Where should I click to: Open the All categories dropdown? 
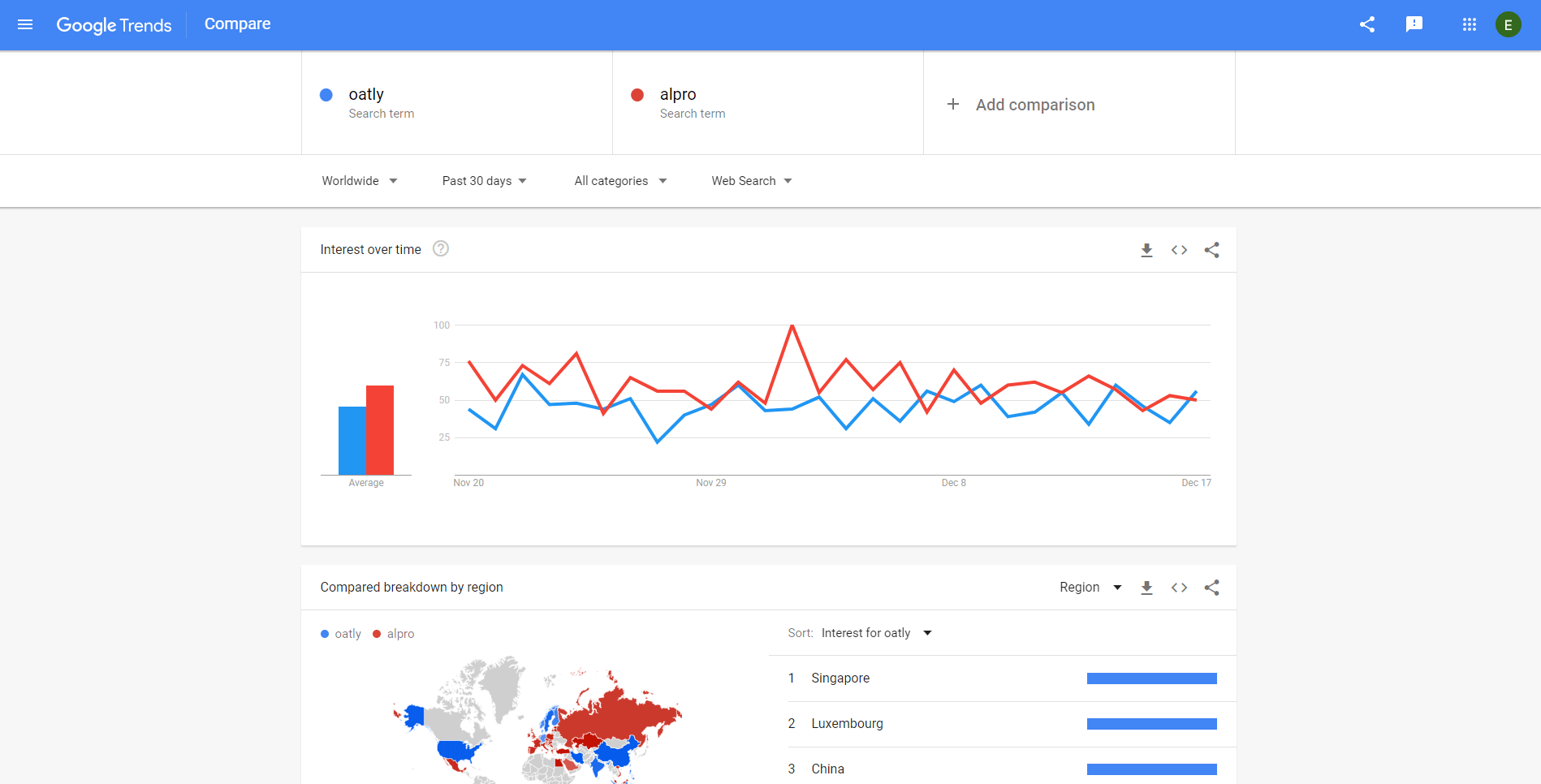tap(621, 181)
